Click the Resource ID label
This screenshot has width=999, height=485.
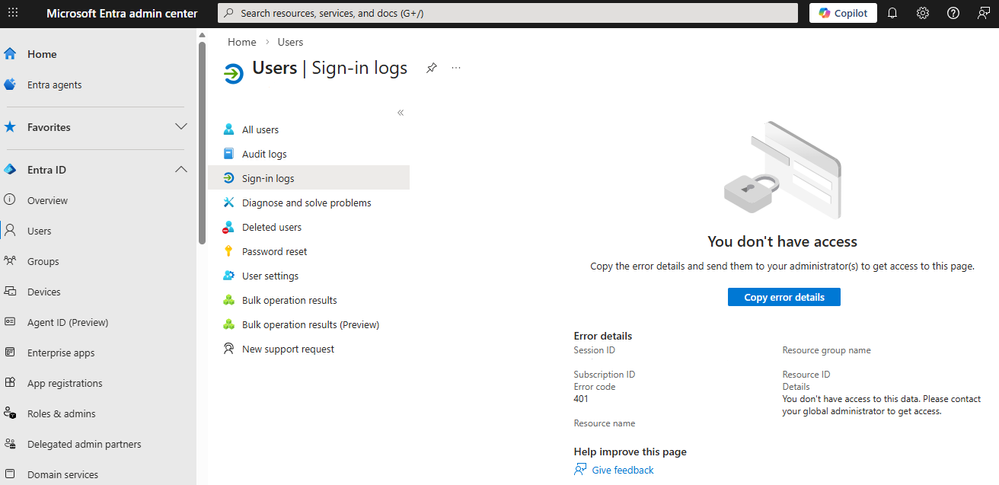click(806, 375)
